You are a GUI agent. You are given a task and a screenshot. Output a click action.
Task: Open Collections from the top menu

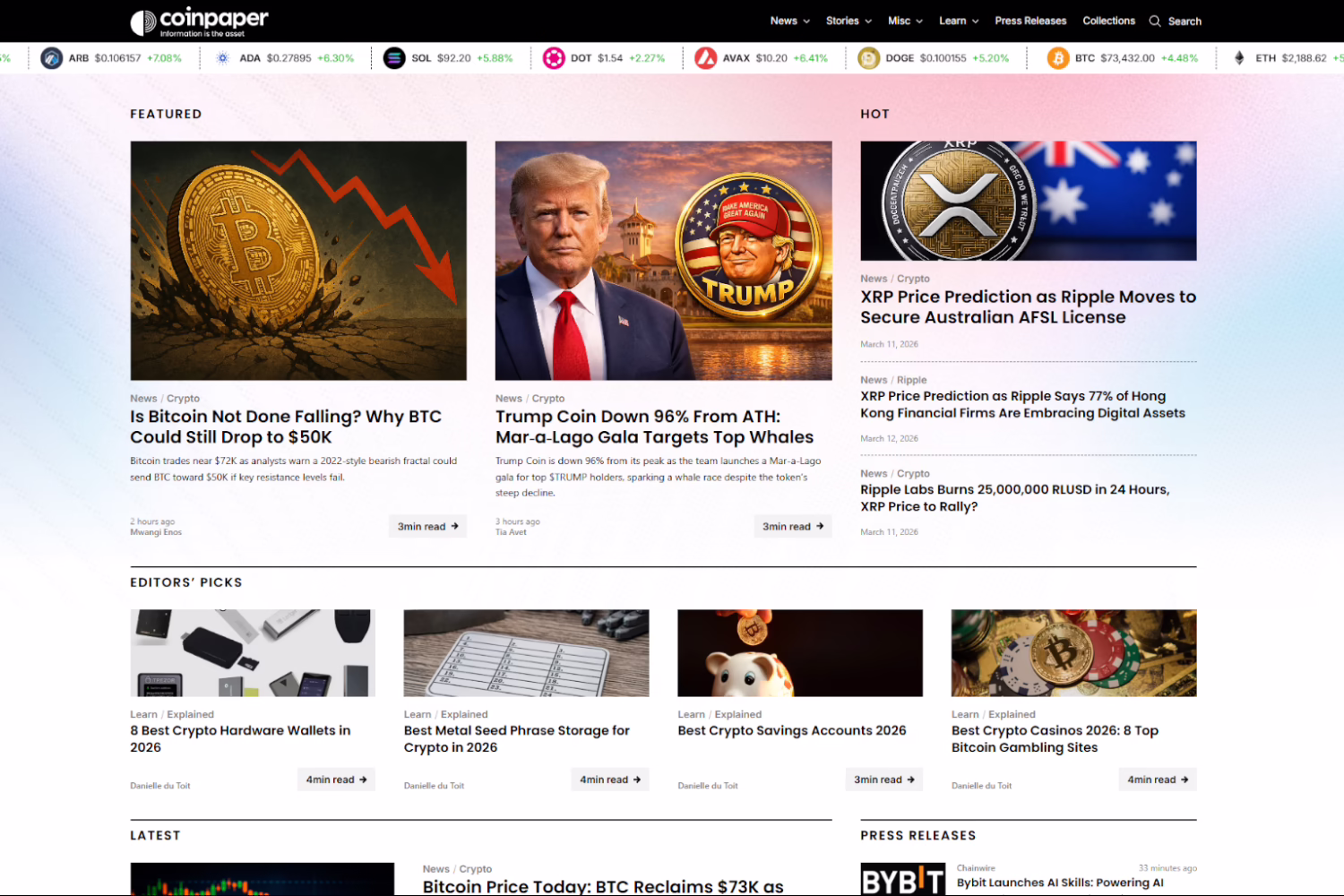pyautogui.click(x=1108, y=20)
